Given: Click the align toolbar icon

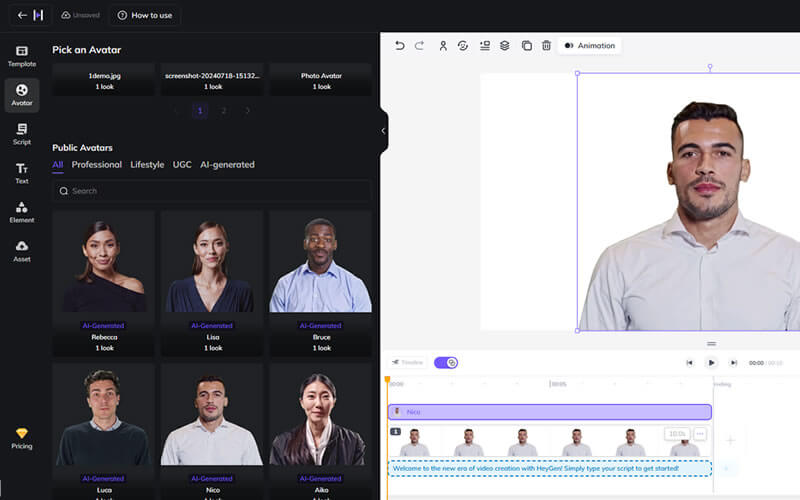Looking at the screenshot, I should 485,45.
